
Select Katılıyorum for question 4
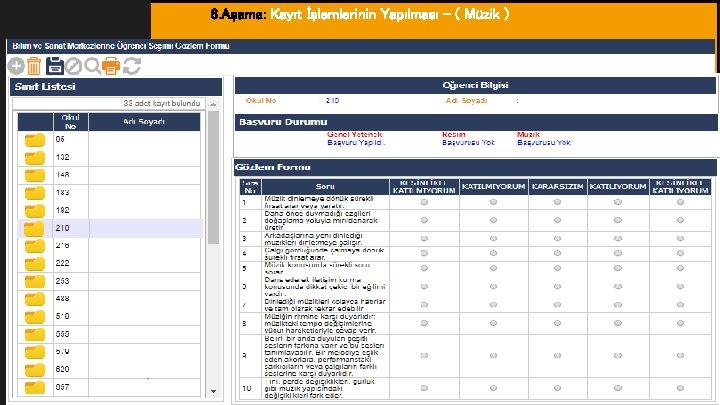[x=618, y=253]
